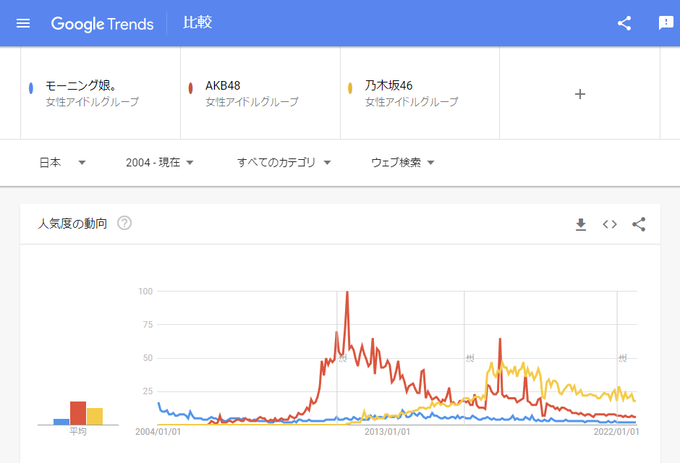Click the embed code icon
The image size is (680, 463).
(x=610, y=224)
